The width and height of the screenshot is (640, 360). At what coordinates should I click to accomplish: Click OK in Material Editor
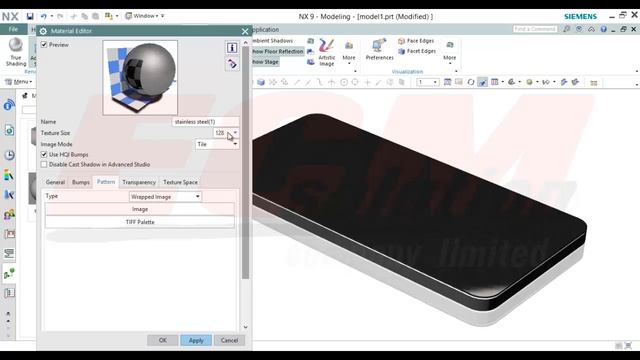[x=162, y=340]
